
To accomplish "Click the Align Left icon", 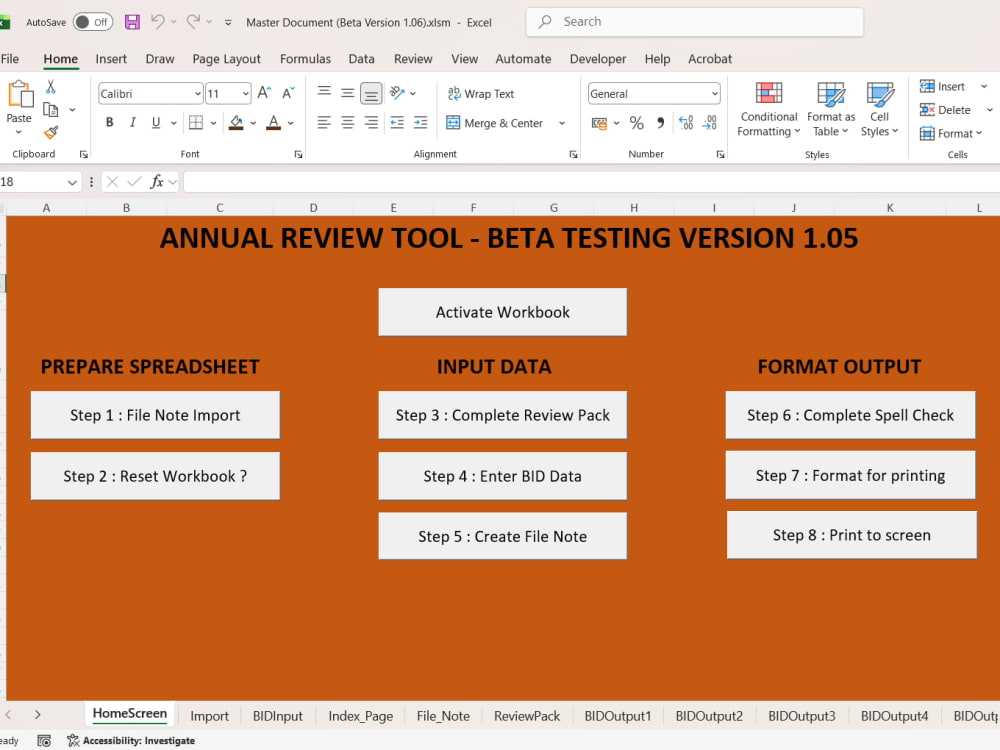I will (324, 122).
